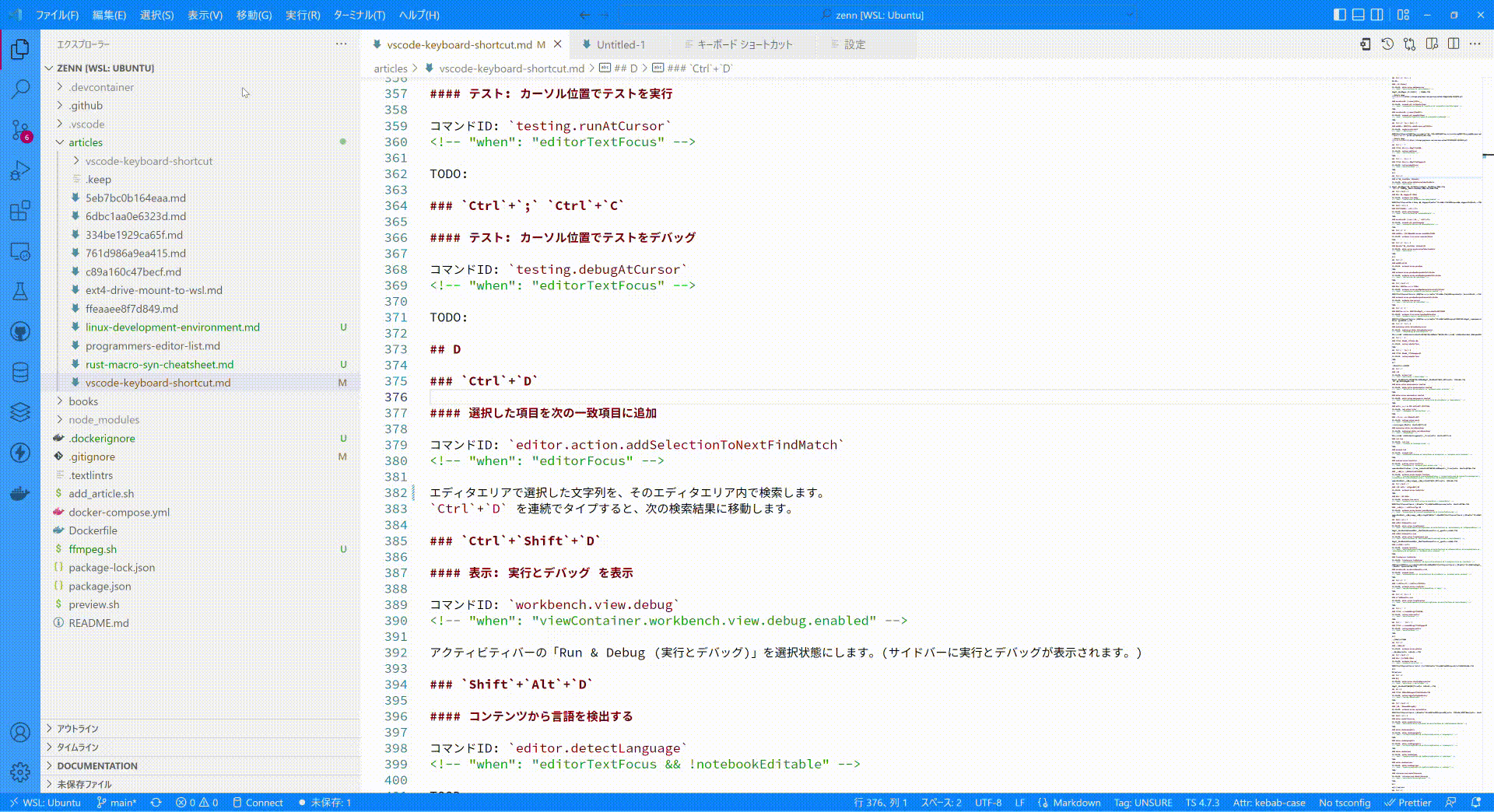Go back using the title bar arrow
Screen dimensions: 1494x812
(x=584, y=15)
